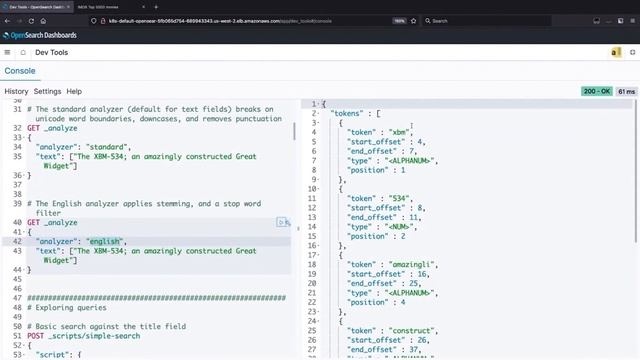Click the 61 ms response time badge
The height and width of the screenshot is (360, 640).
626,91
